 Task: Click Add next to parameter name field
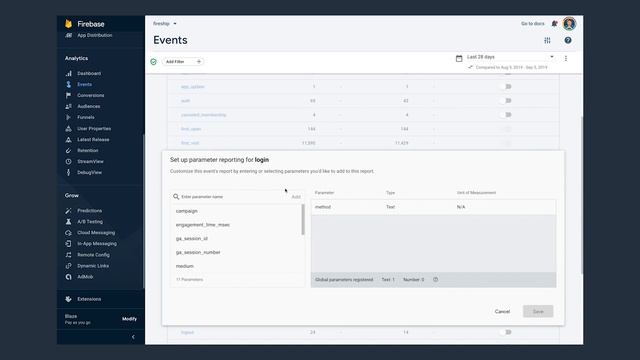click(296, 197)
